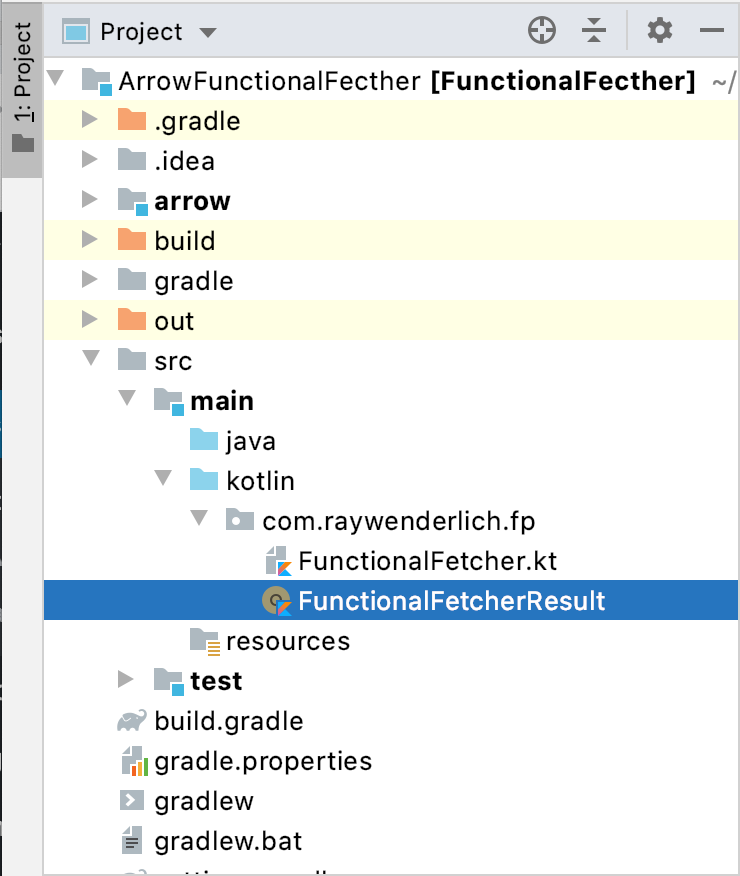The image size is (740, 876).
Task: Open the Project panel settings gear
Action: (x=660, y=30)
